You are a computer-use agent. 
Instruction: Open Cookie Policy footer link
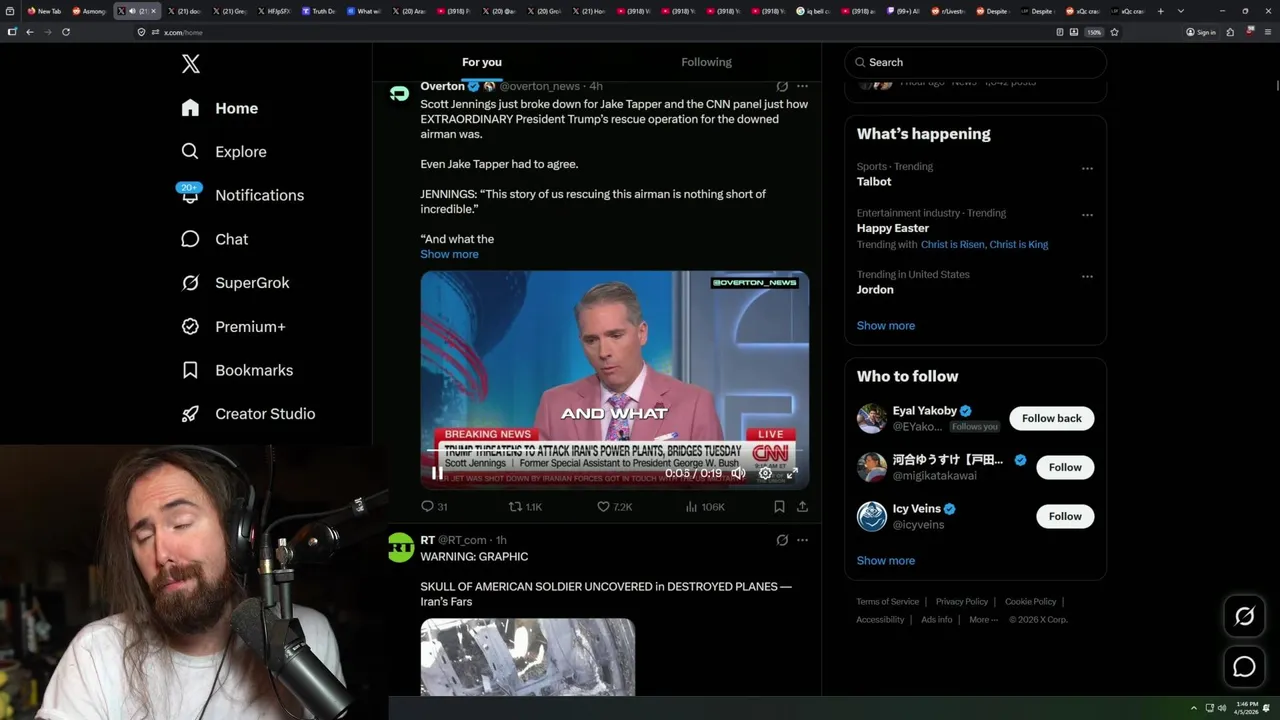click(x=1030, y=602)
